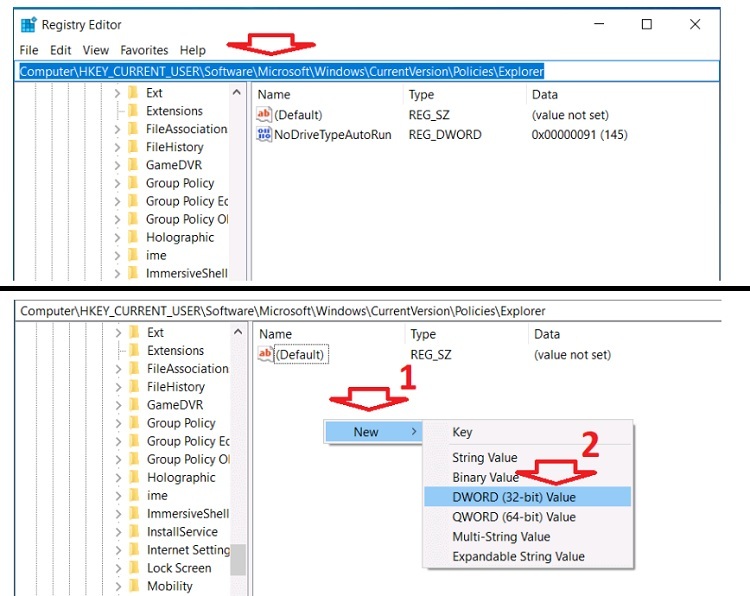Expand Lock Screen key in bottom tree
Screen dimensions: 750x596
[119, 569]
